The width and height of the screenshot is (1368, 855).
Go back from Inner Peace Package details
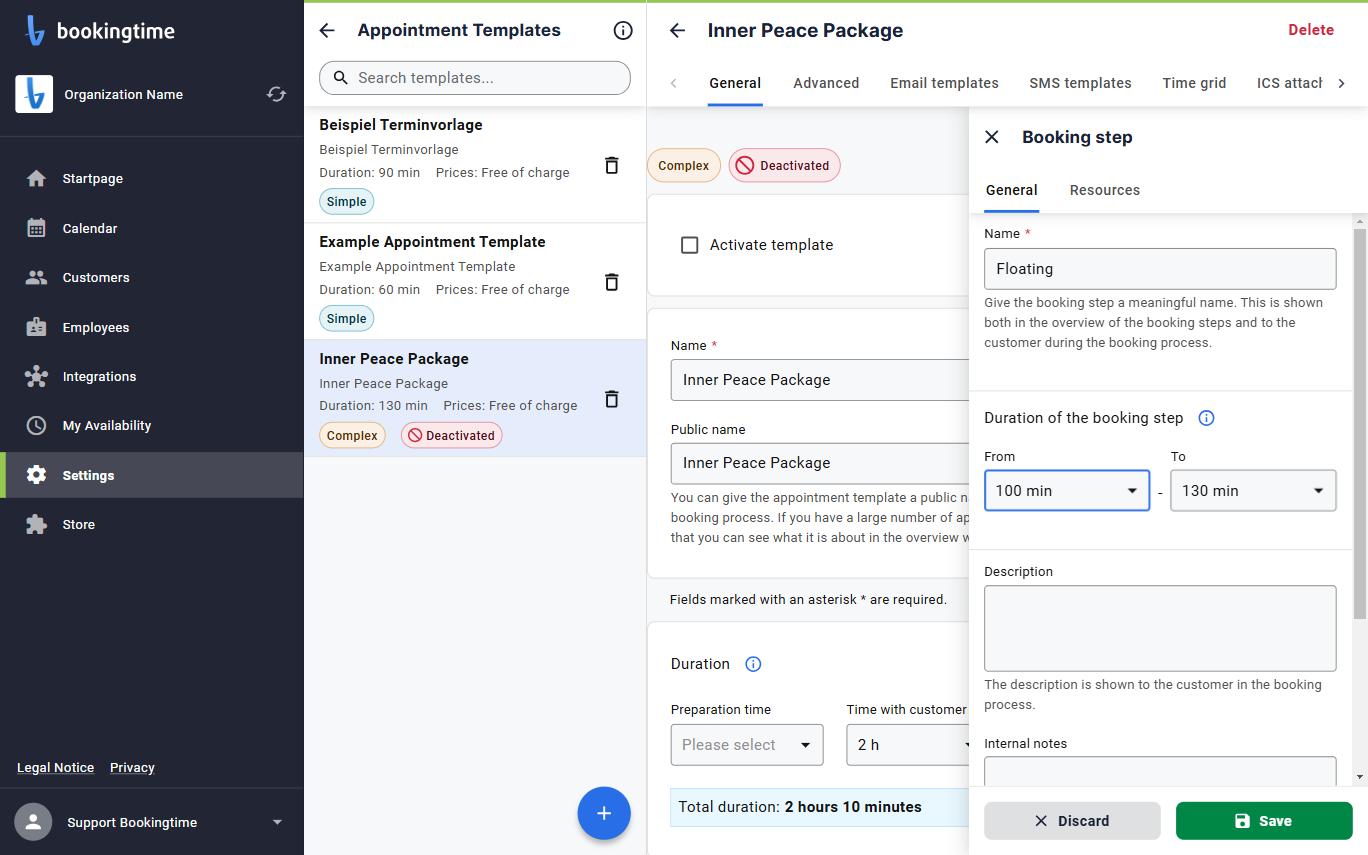678,31
